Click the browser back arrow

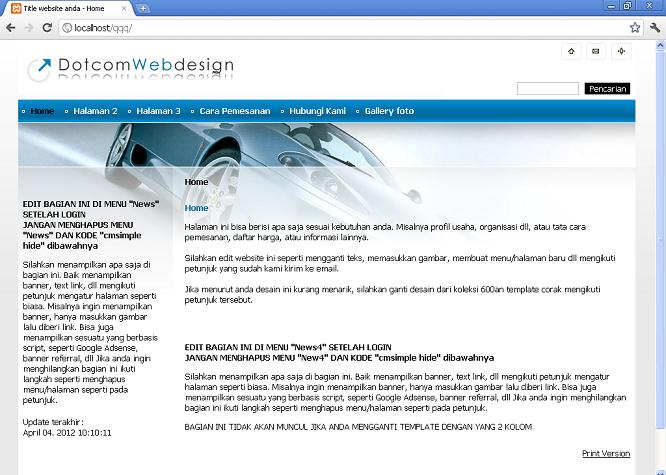11,28
